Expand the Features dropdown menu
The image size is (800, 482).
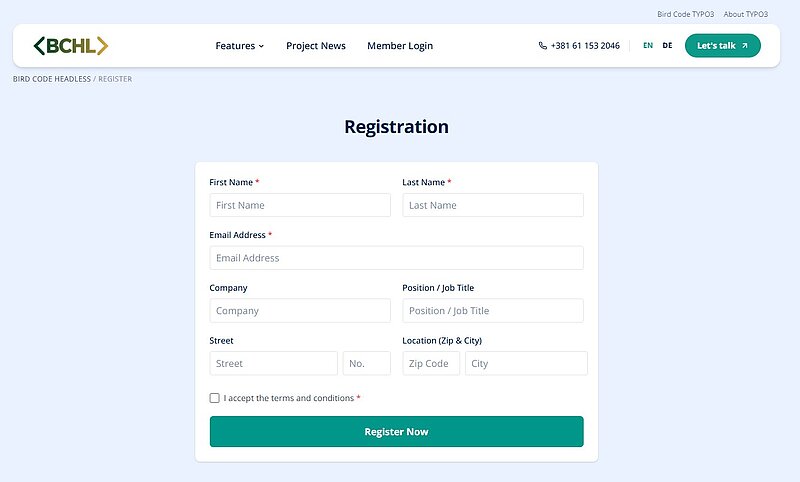(240, 46)
